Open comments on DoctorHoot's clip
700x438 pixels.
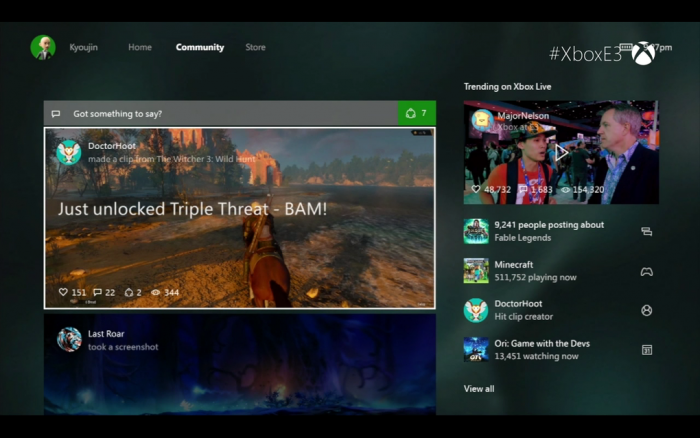97,293
